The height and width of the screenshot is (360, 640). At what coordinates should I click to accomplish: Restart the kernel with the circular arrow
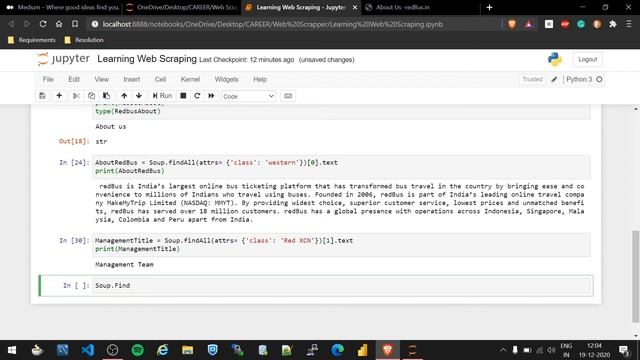pyautogui.click(x=197, y=96)
